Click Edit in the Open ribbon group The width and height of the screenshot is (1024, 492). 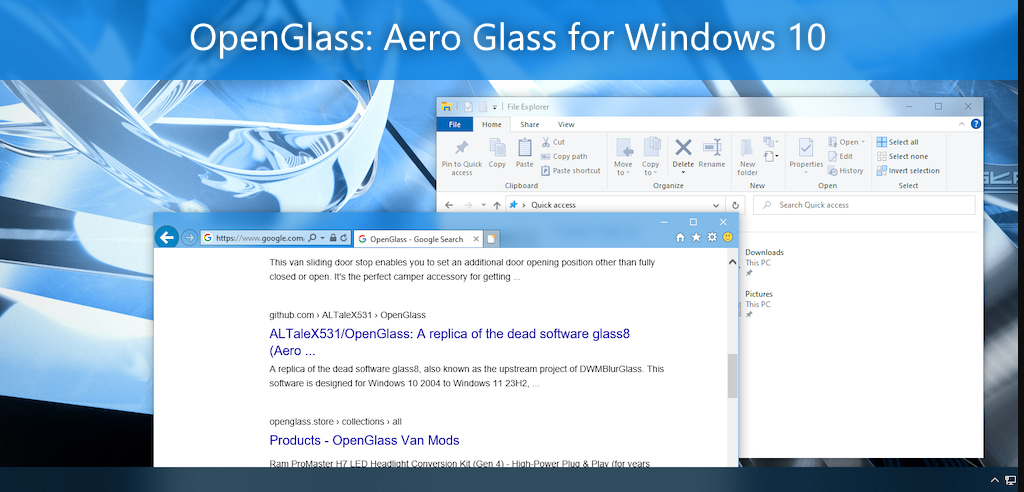[840, 156]
